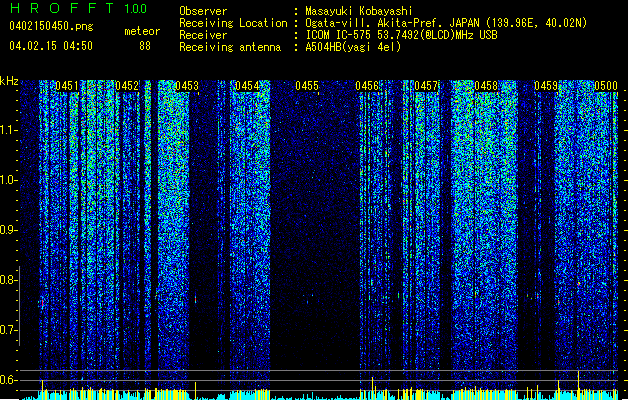Select the file name 0402150450.png

tap(51, 26)
